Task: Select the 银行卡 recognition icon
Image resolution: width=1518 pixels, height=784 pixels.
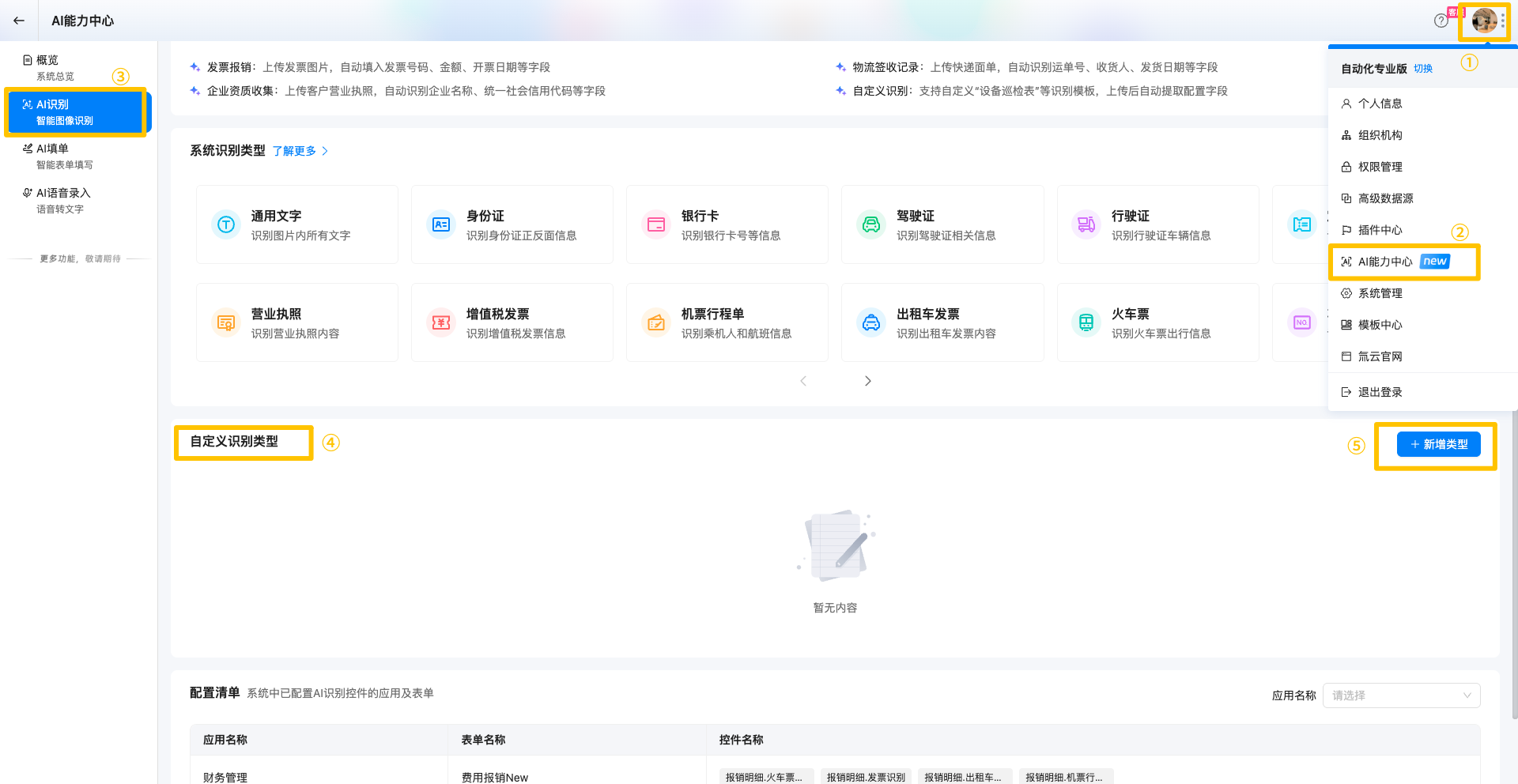Action: click(656, 224)
